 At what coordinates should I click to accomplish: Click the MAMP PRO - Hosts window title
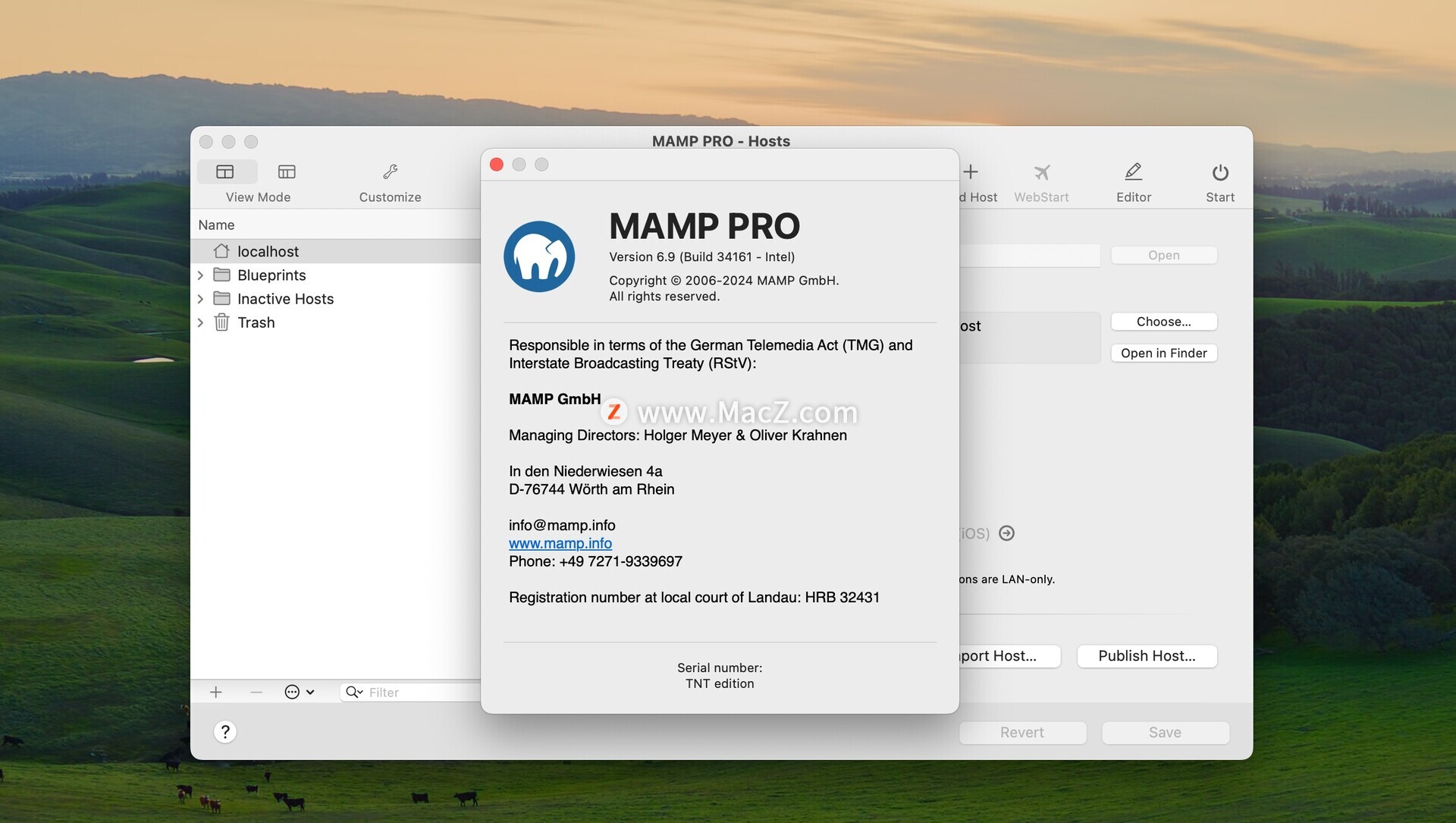click(x=721, y=141)
